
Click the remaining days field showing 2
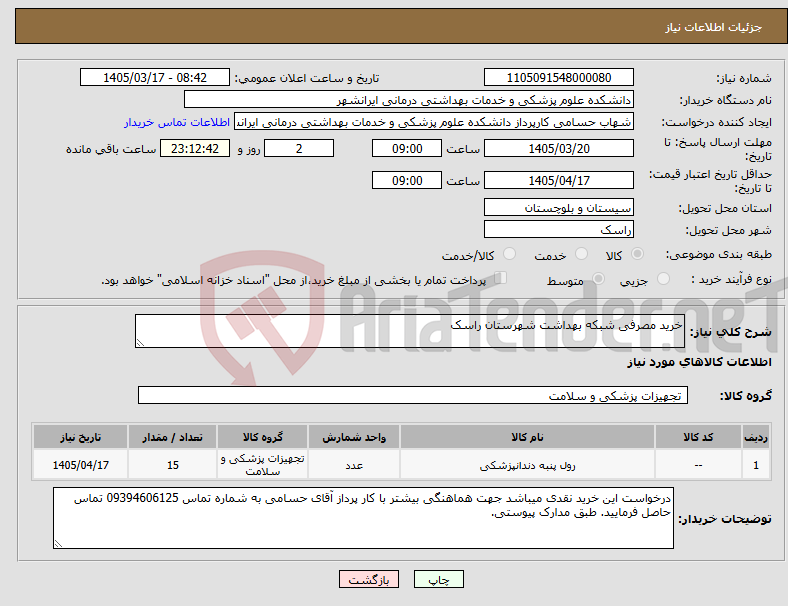(x=299, y=148)
